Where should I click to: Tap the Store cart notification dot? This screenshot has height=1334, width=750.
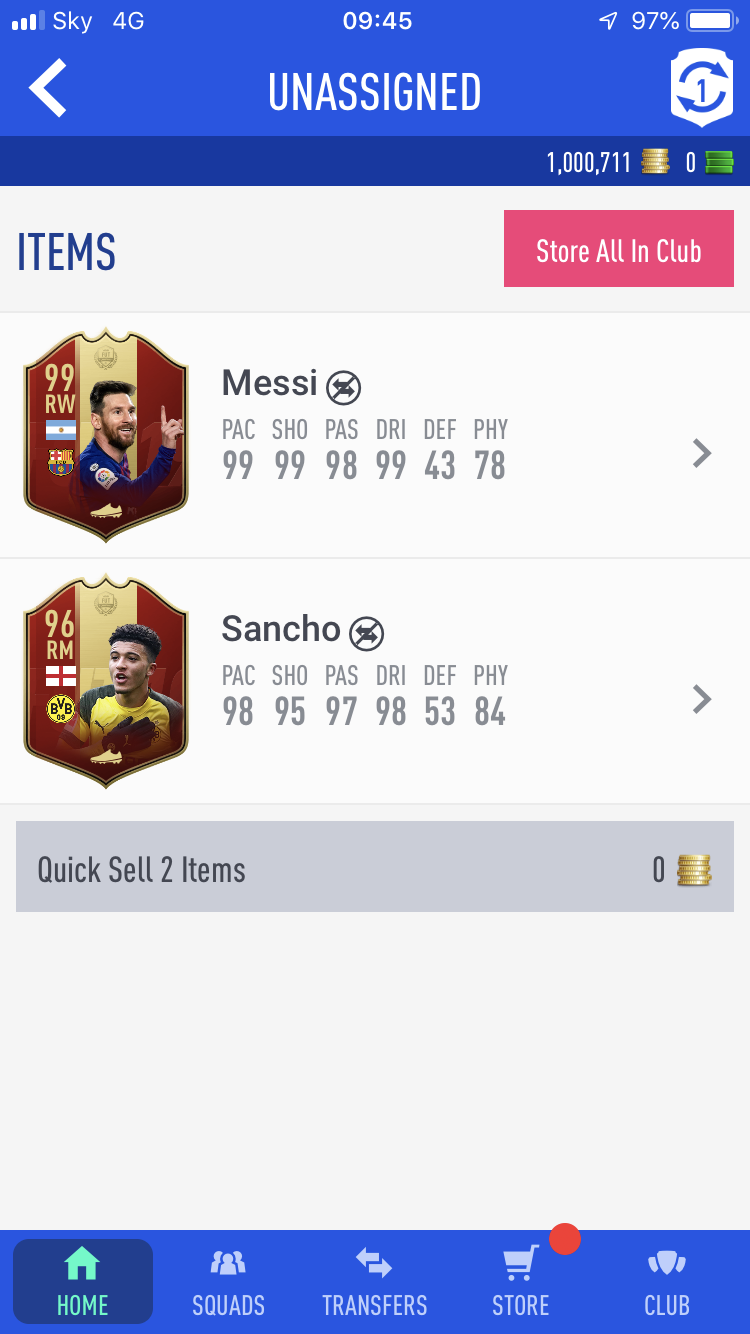click(565, 1239)
